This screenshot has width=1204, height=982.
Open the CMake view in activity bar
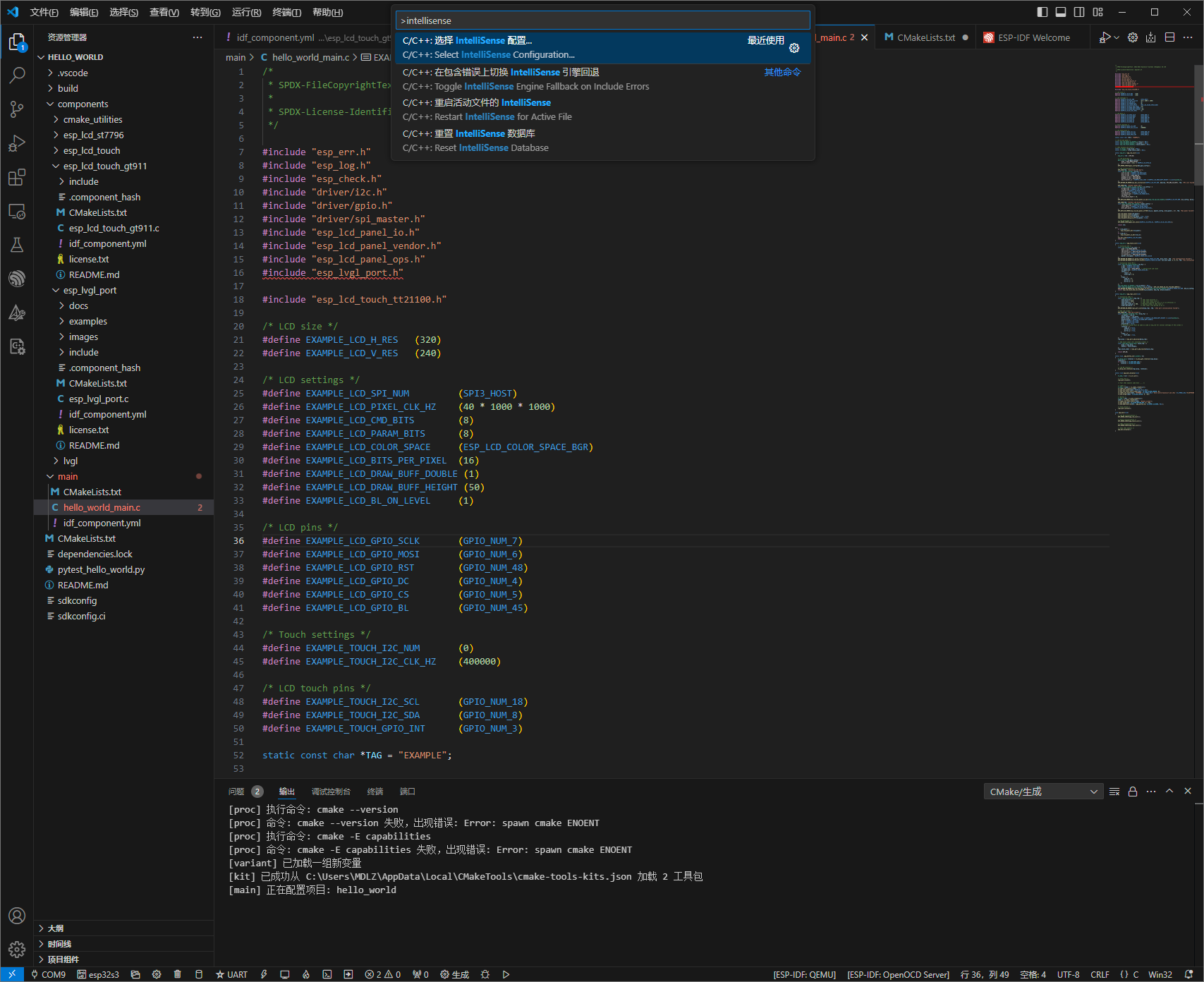tap(17, 313)
